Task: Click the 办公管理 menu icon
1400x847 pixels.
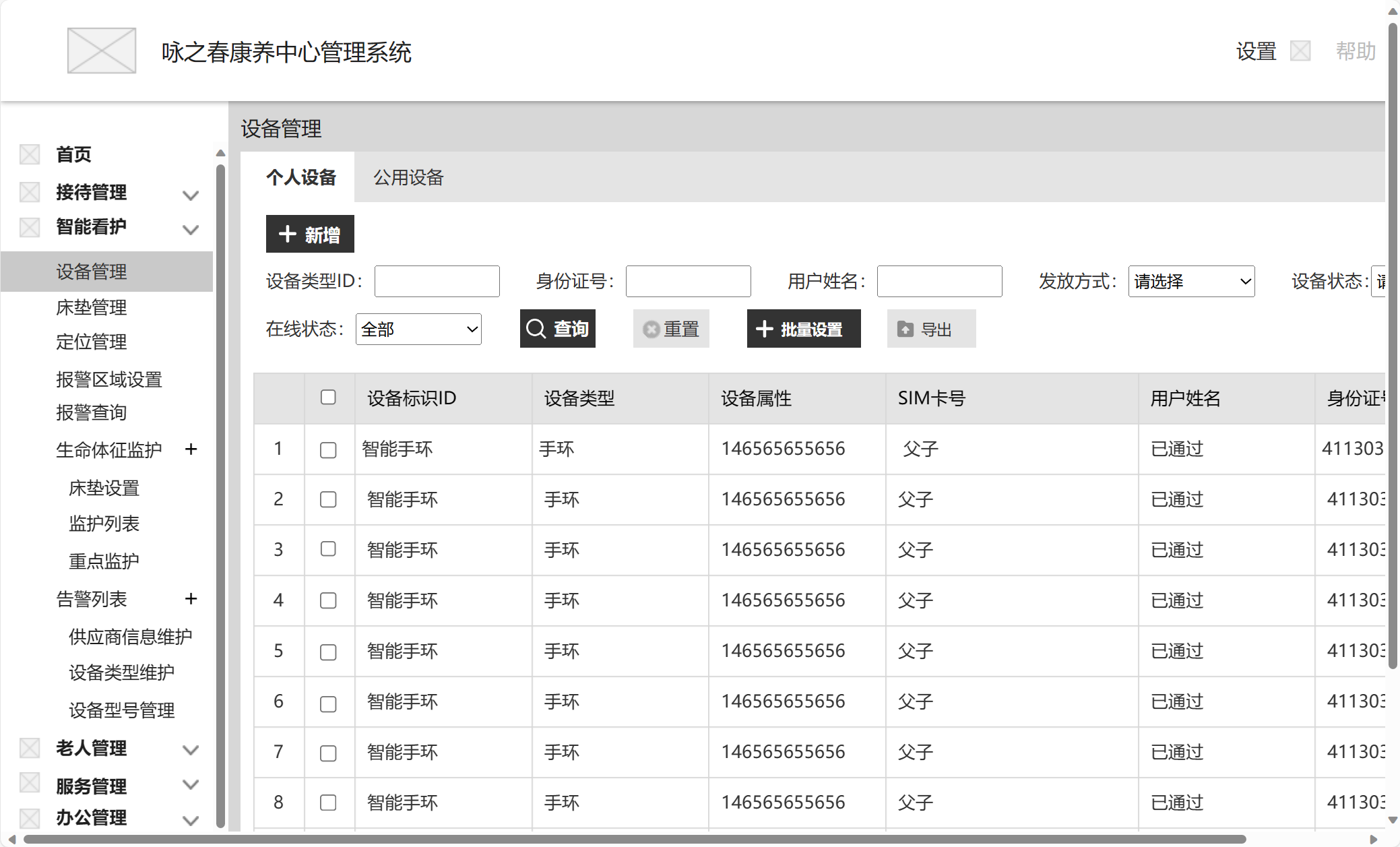Action: [x=30, y=818]
